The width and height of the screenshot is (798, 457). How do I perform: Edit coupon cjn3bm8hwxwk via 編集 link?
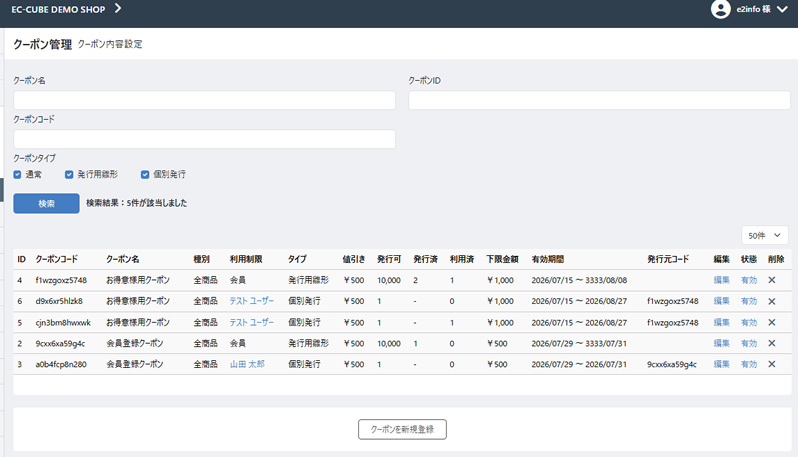(x=721, y=322)
